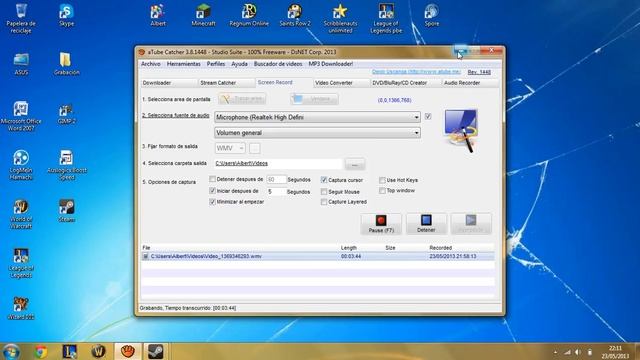This screenshot has height=360, width=640.
Task: Switch to the Video Converter tab
Action: pyautogui.click(x=341, y=83)
